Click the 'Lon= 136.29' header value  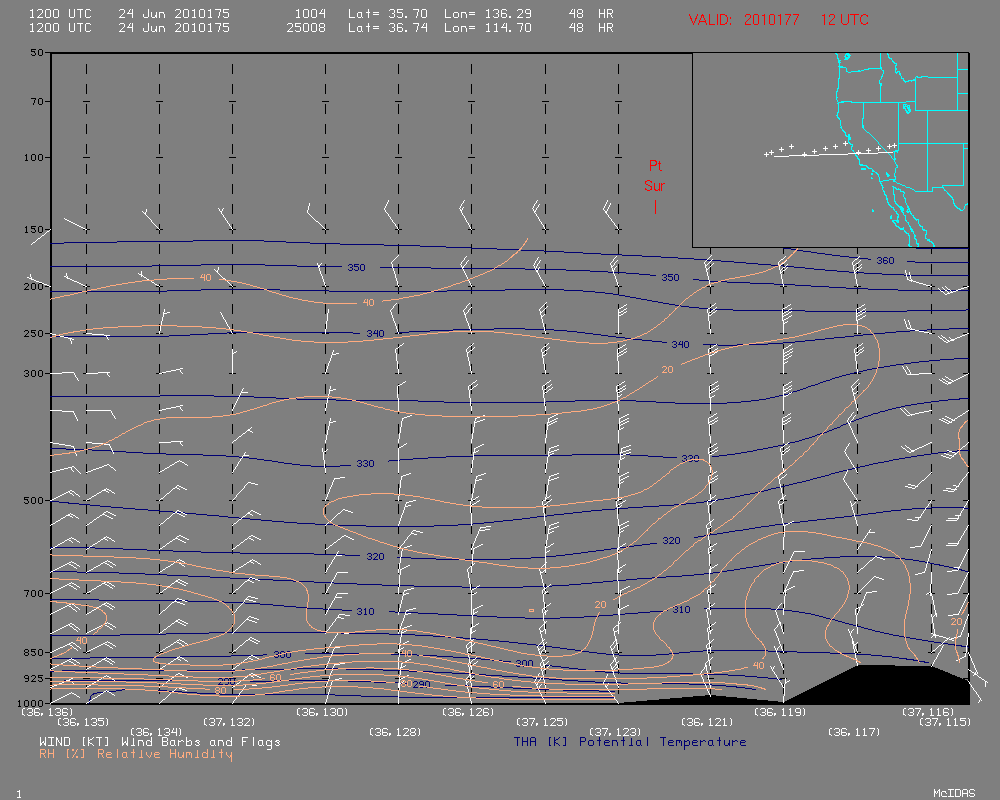(488, 13)
